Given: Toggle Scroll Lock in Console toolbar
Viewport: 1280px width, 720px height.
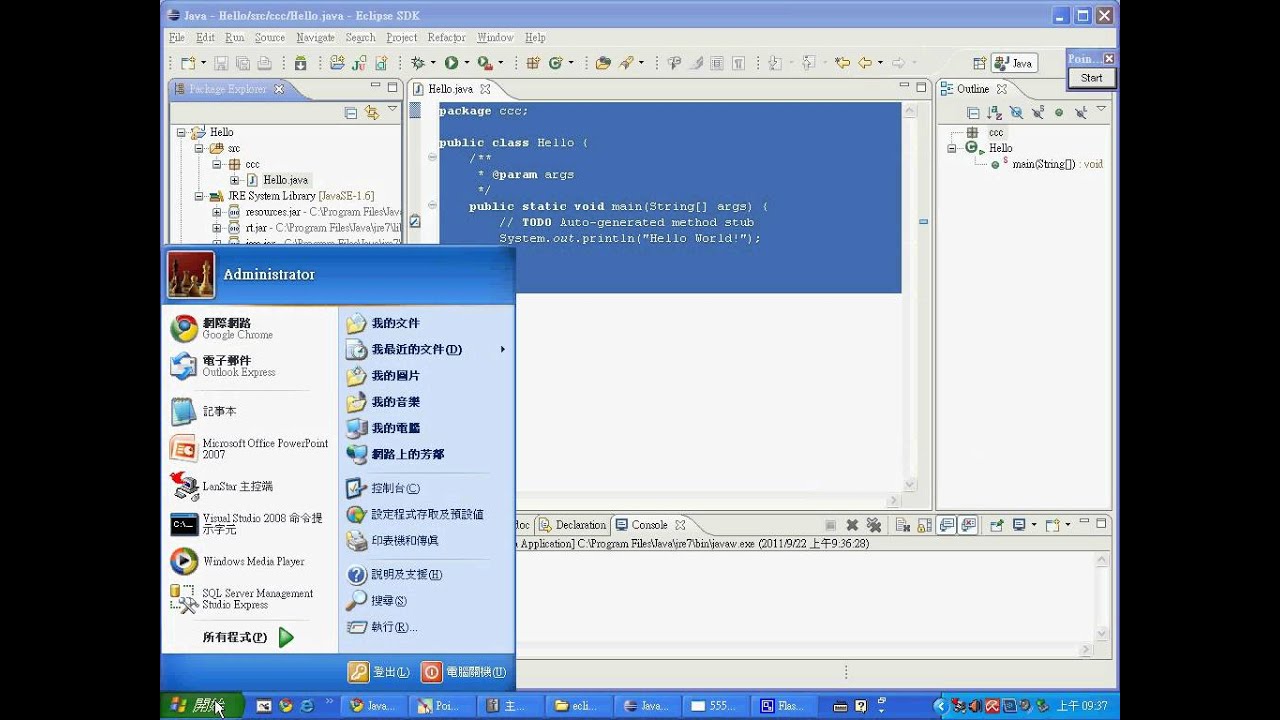Looking at the screenshot, I should pos(923,524).
